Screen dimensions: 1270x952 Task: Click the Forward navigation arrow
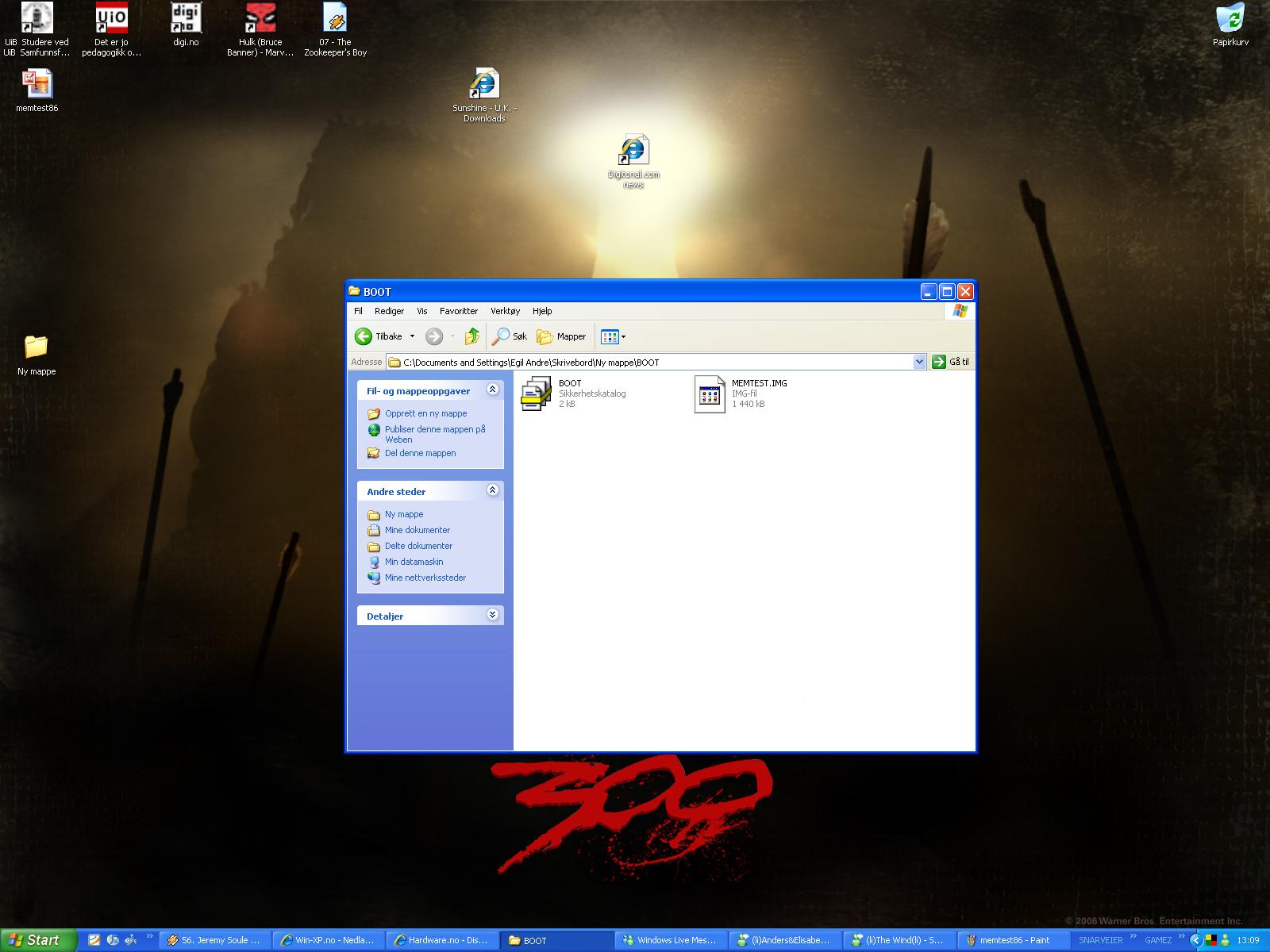(434, 336)
